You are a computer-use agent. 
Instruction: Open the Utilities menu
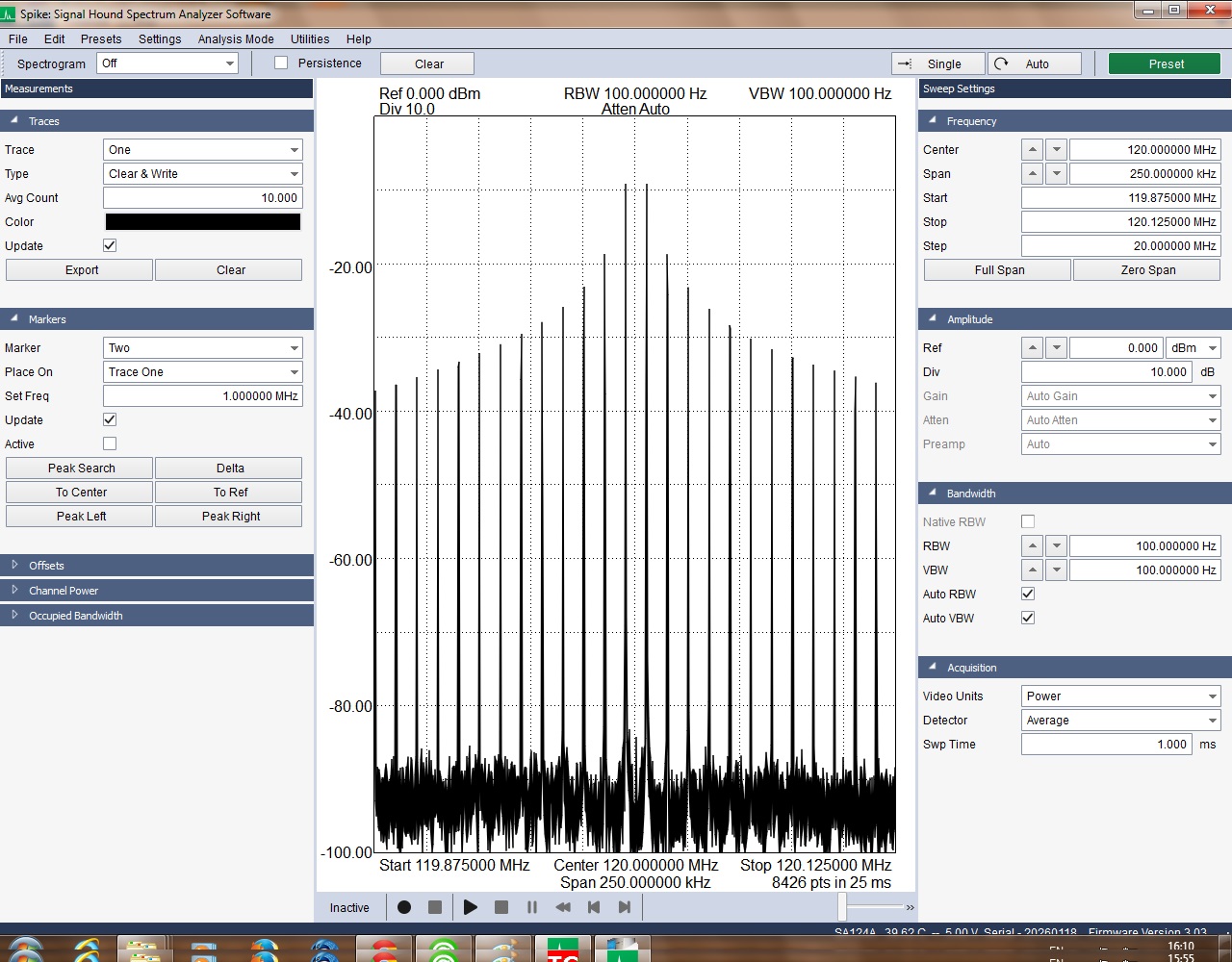click(x=310, y=39)
